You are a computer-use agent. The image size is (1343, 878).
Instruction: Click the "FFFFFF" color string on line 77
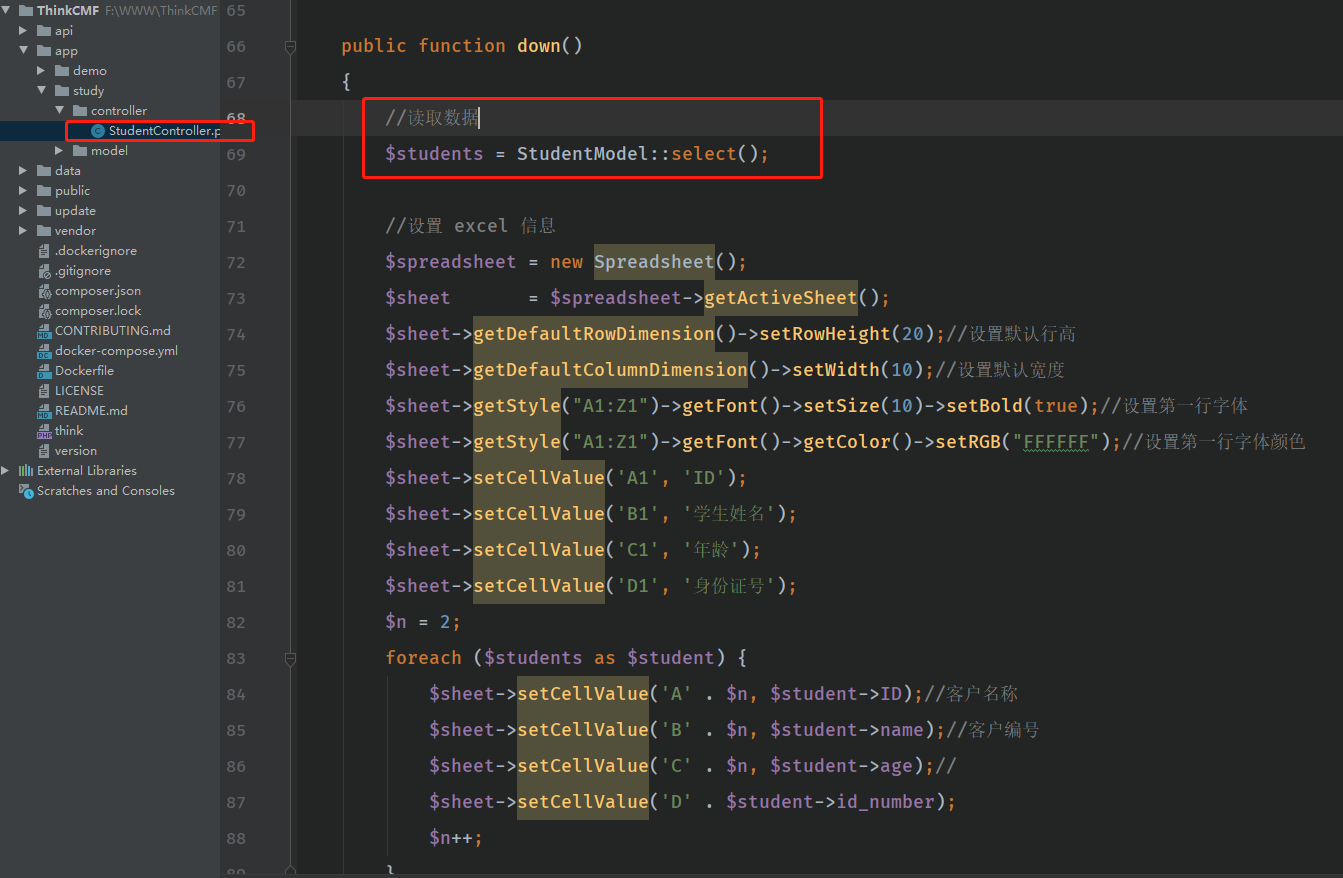pyautogui.click(x=1056, y=442)
